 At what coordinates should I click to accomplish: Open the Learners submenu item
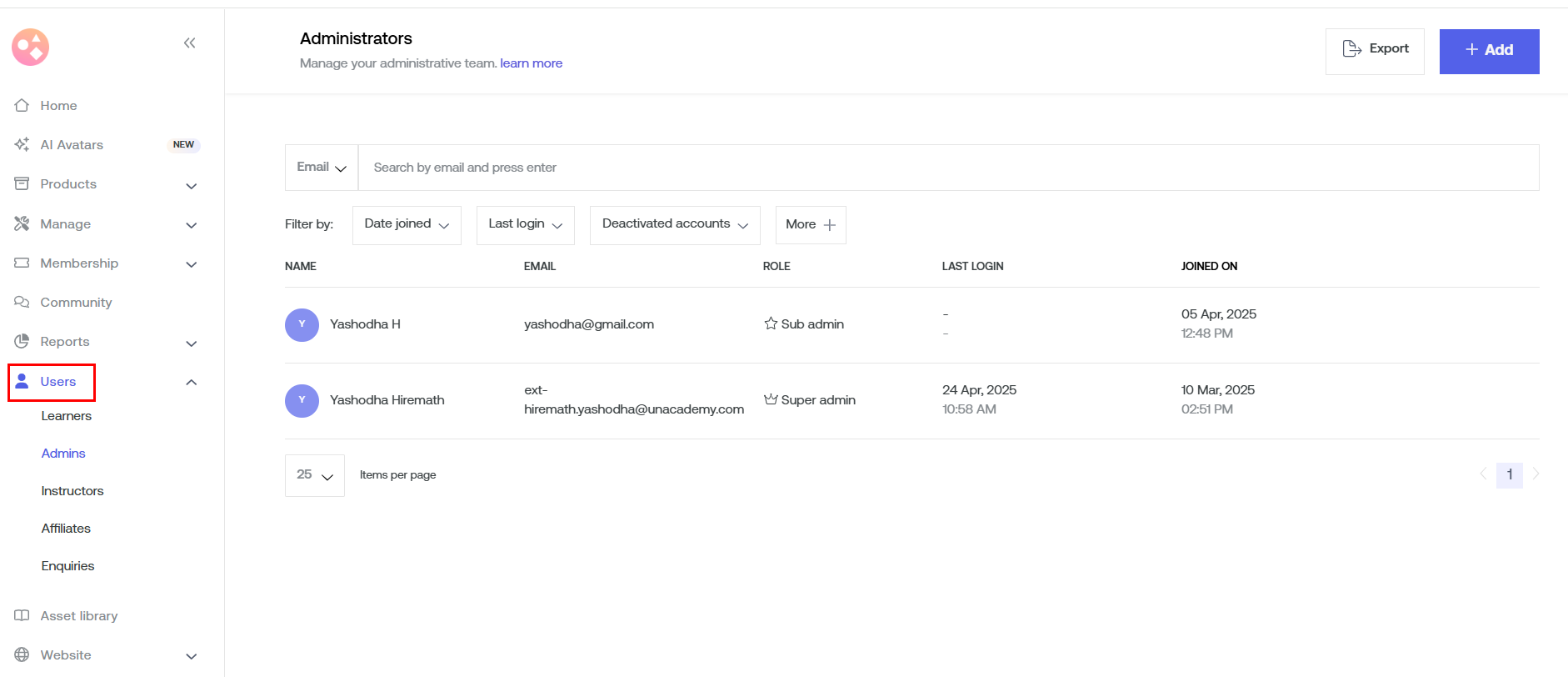tap(67, 416)
